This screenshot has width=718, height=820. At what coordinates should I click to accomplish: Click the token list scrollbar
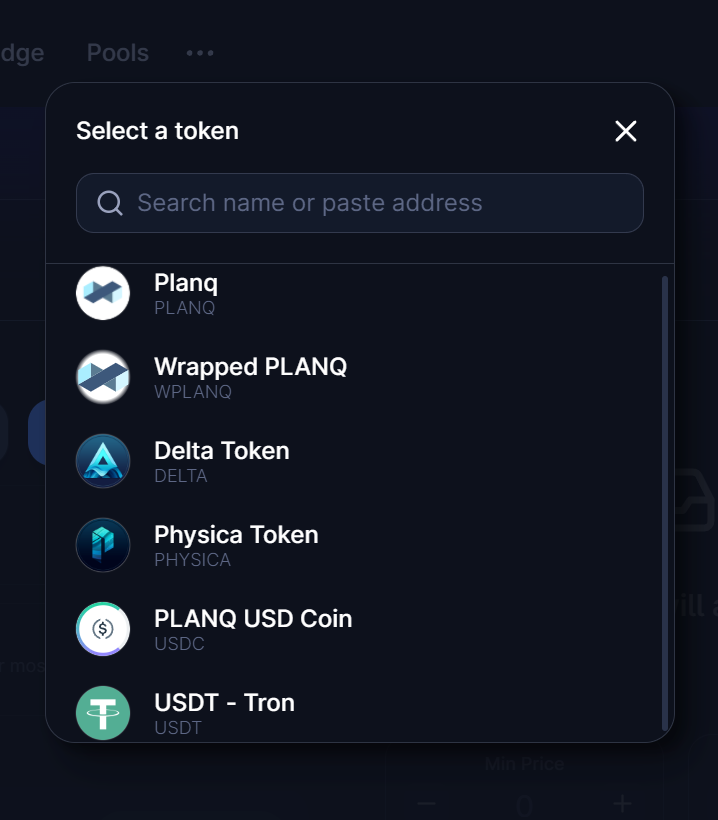(665, 500)
